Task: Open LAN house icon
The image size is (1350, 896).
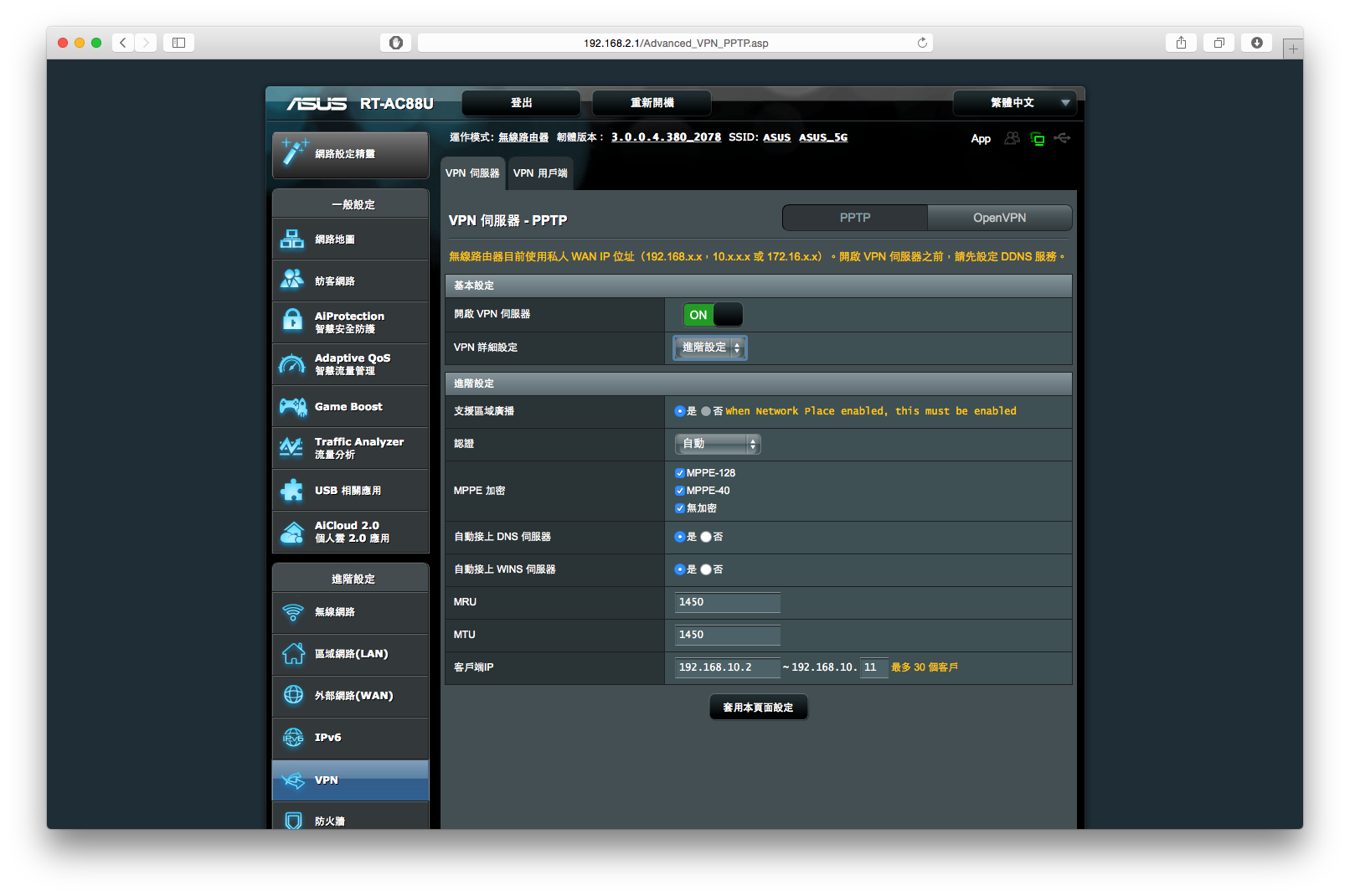Action: (x=293, y=653)
